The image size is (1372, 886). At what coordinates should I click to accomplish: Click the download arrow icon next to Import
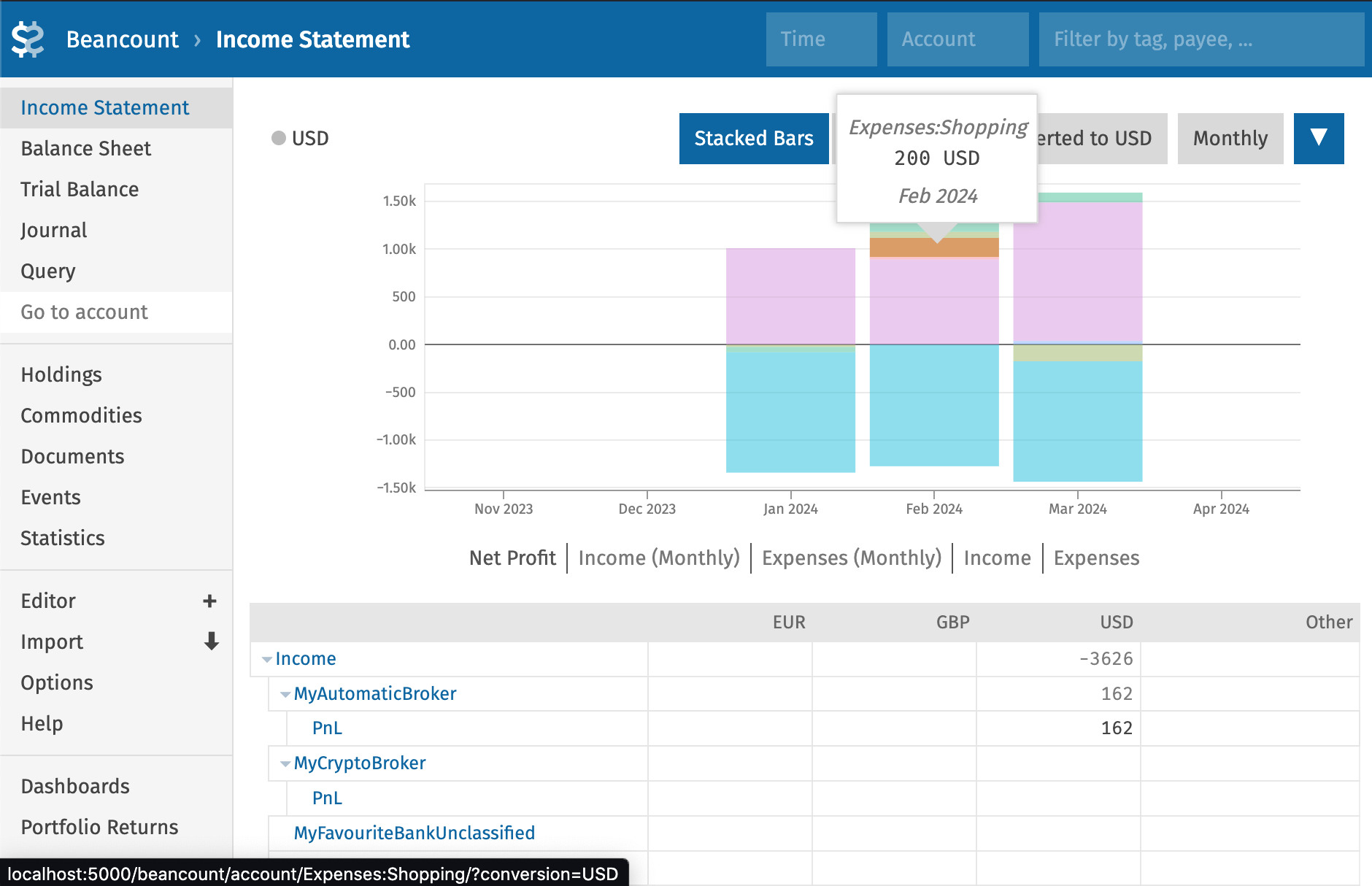tap(211, 642)
